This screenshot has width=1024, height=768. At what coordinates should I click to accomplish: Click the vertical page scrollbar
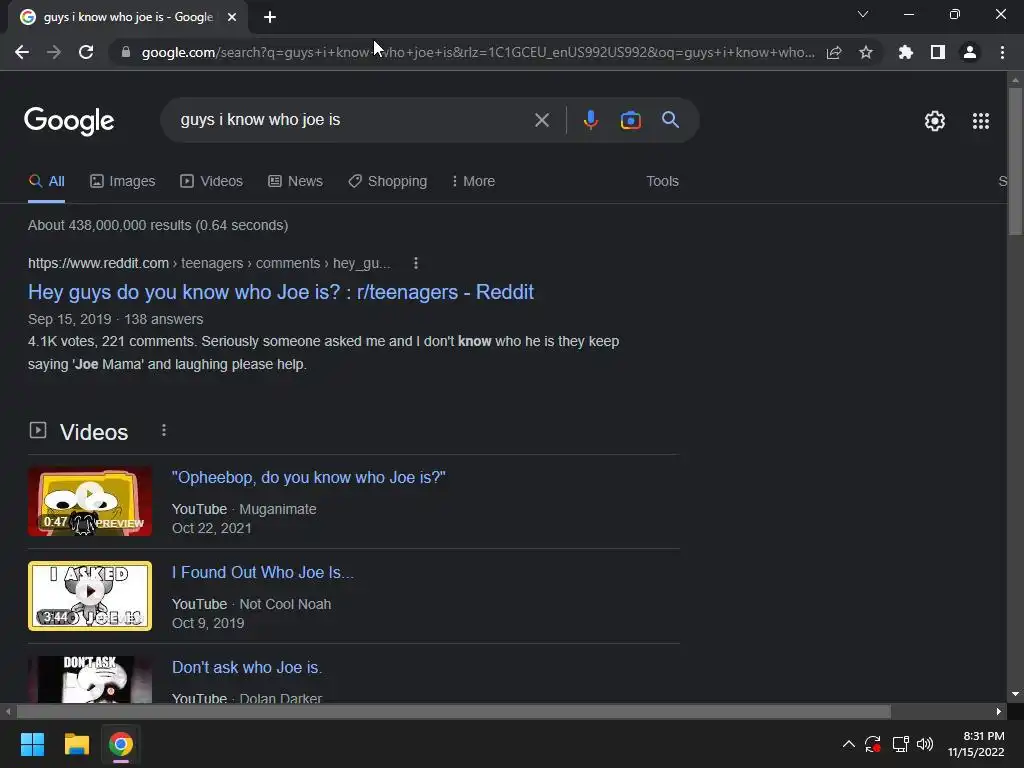pos(1015,160)
